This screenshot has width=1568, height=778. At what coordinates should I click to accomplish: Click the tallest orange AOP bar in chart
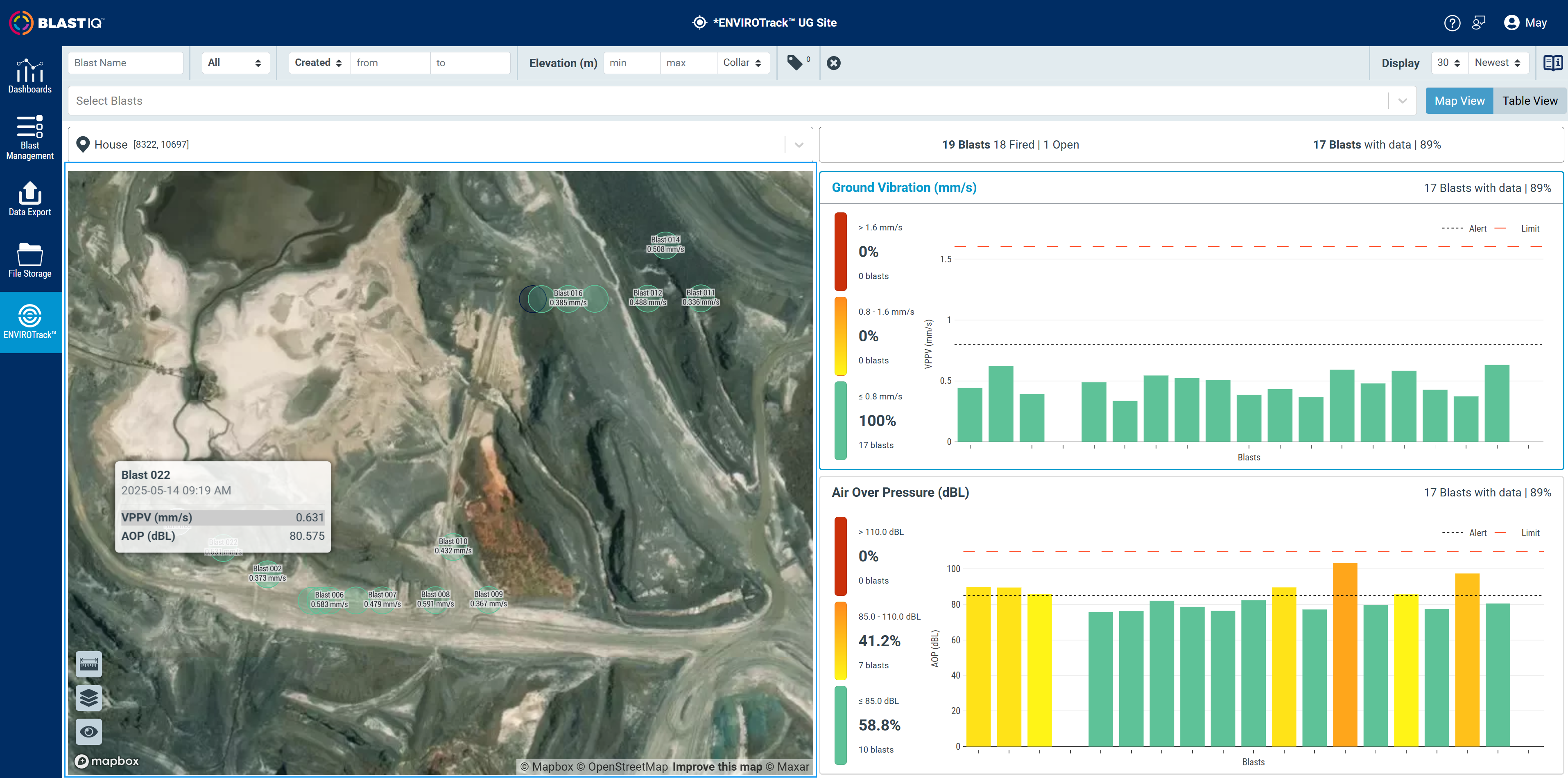(x=1344, y=654)
